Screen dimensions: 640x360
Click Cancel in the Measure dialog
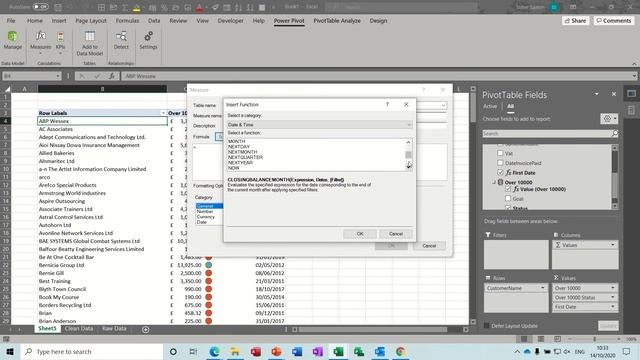click(x=429, y=246)
